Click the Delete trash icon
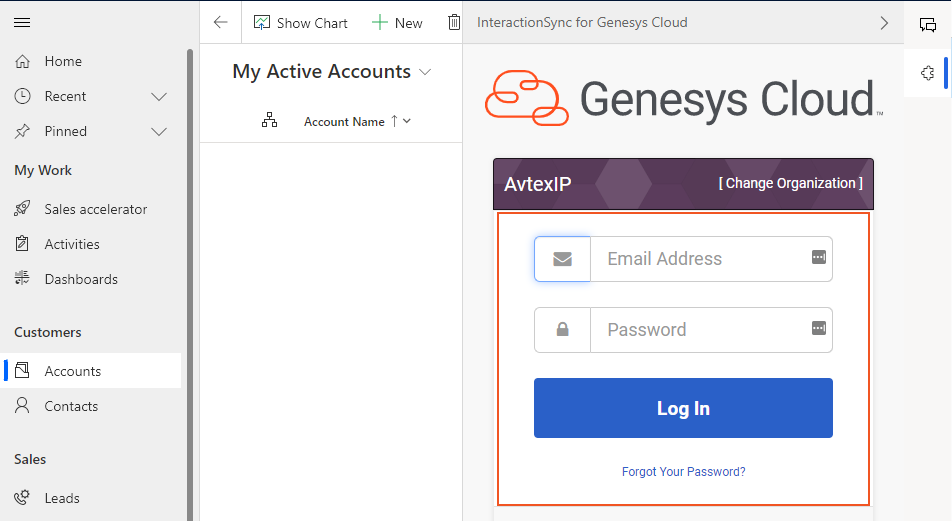This screenshot has height=521, width=952. point(454,22)
